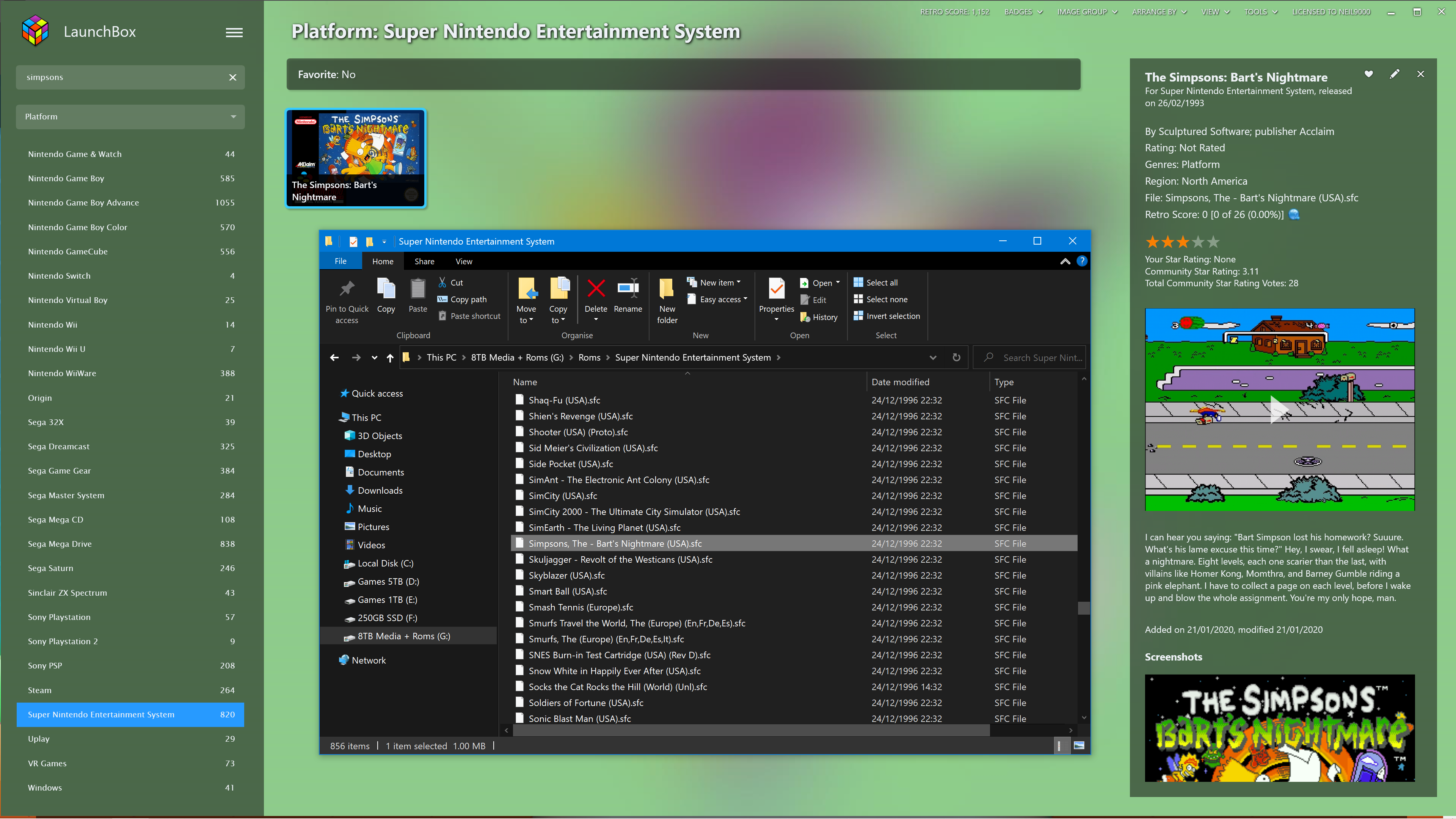Click Cut in the Clipboard group

click(451, 282)
